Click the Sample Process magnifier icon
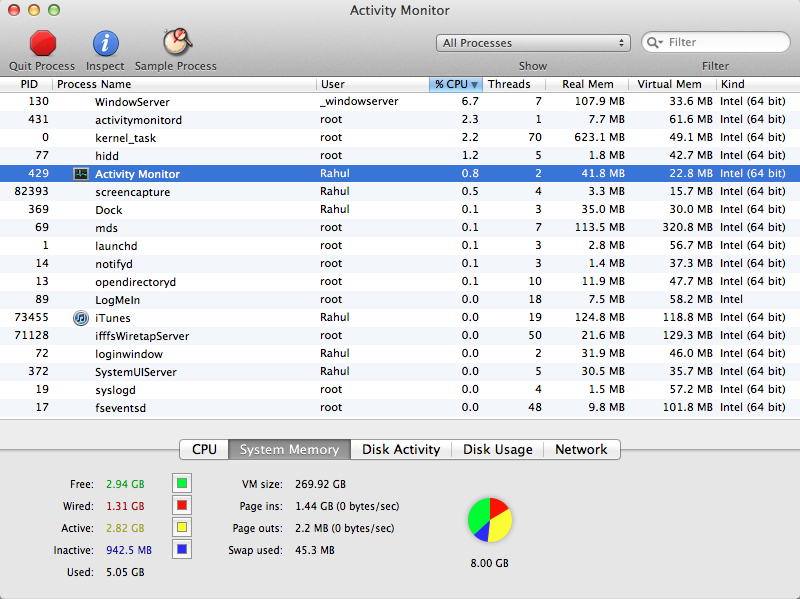Image resolution: width=800 pixels, height=599 pixels. (x=177, y=42)
